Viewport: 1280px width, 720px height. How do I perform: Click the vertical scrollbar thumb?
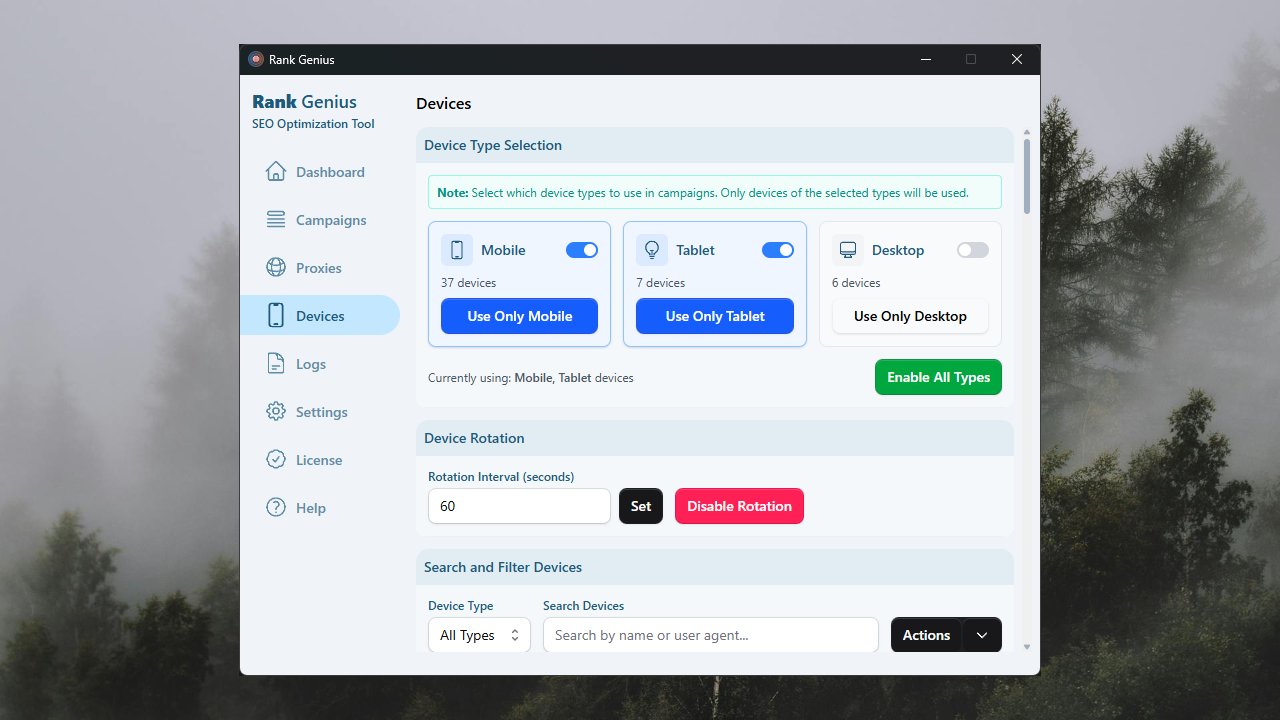[1026, 175]
